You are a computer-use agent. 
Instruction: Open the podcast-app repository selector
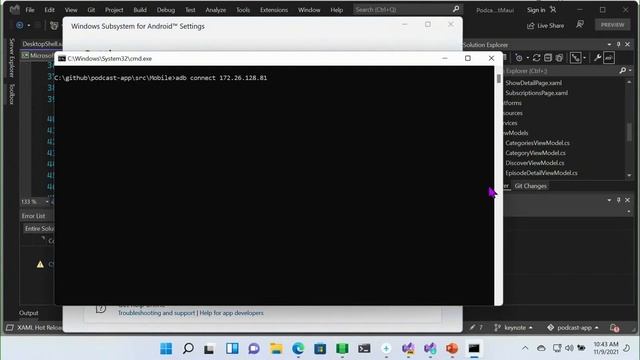click(573, 328)
